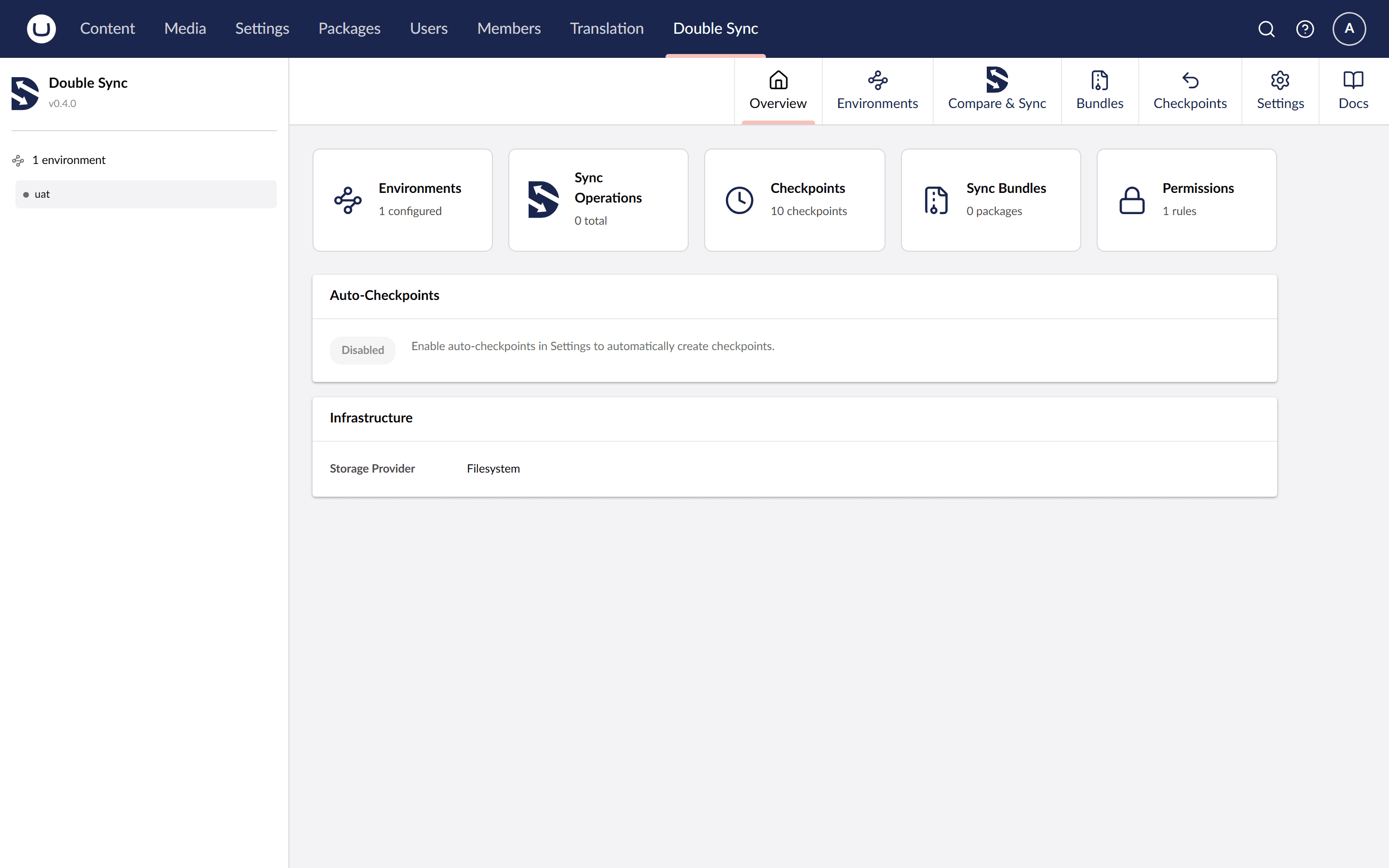
Task: Click the Settings gear icon in tab bar
Action: [x=1280, y=80]
